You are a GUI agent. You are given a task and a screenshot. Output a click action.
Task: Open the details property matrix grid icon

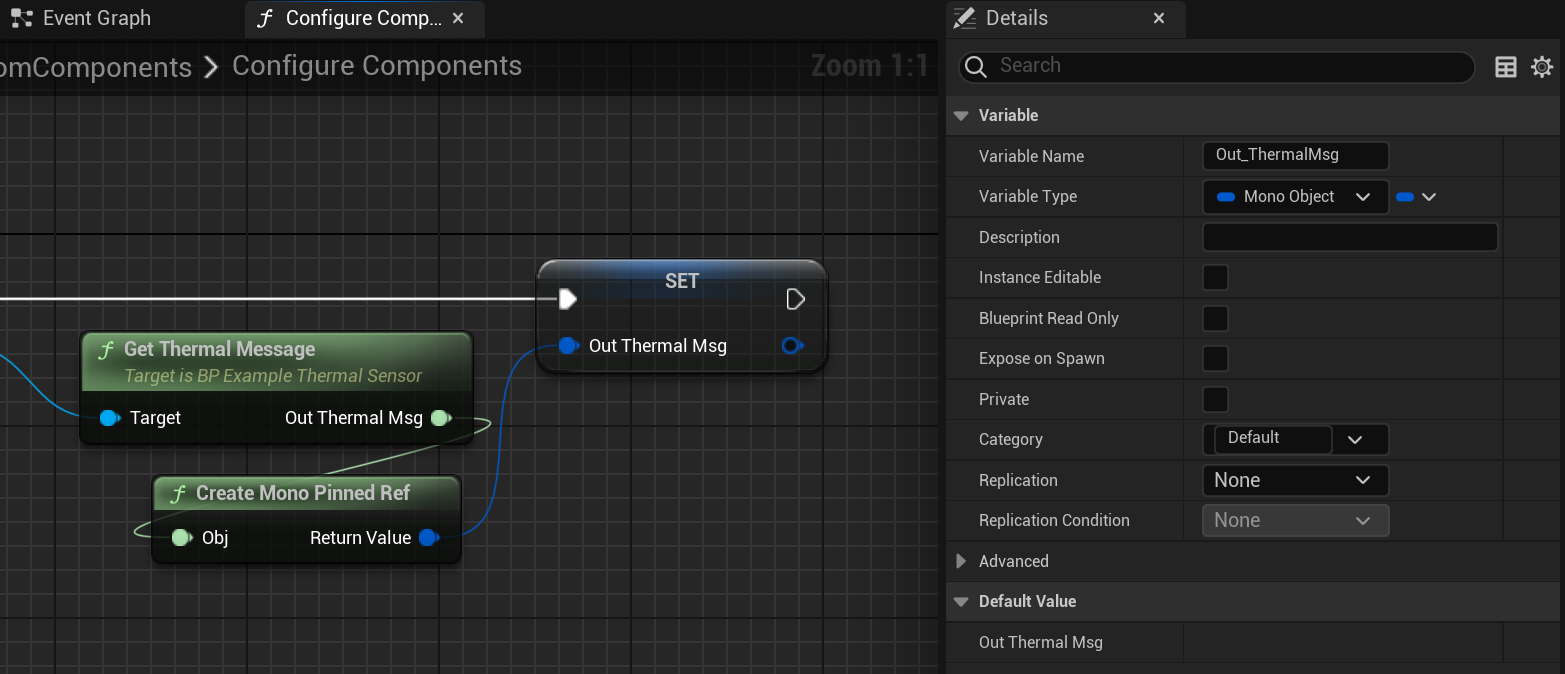coord(1506,67)
